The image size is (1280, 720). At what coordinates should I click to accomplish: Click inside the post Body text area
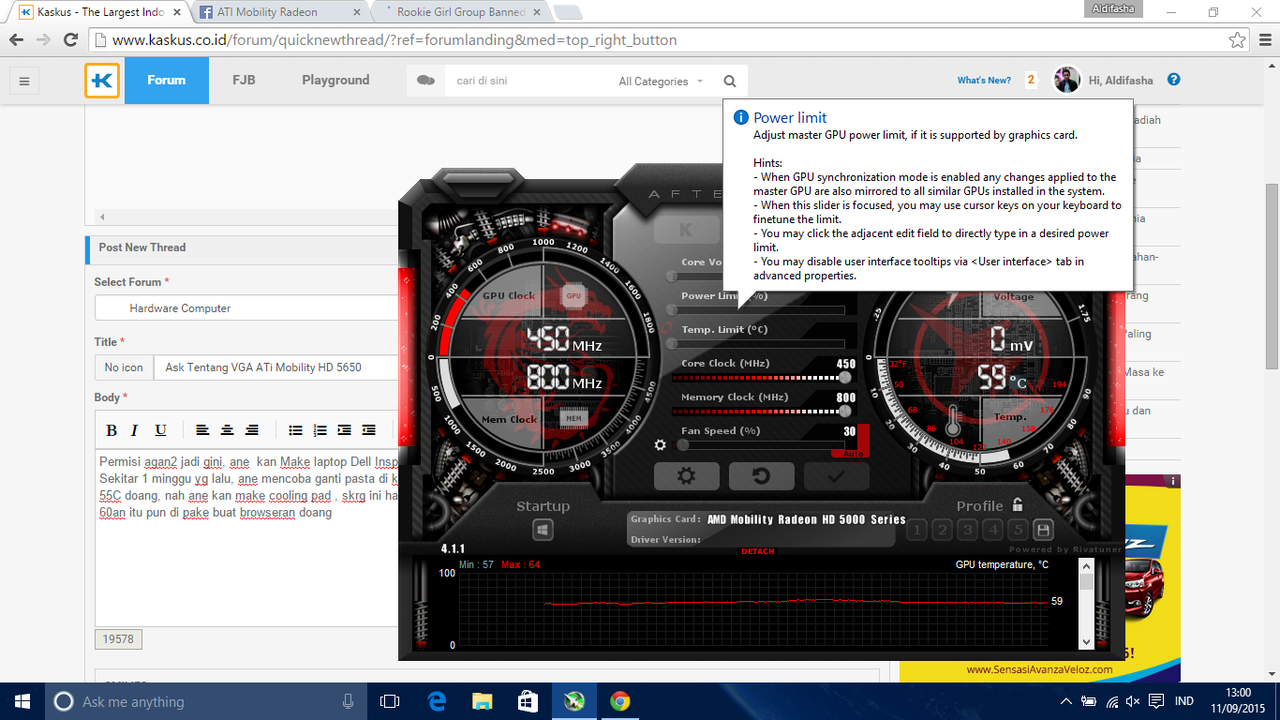coord(247,538)
